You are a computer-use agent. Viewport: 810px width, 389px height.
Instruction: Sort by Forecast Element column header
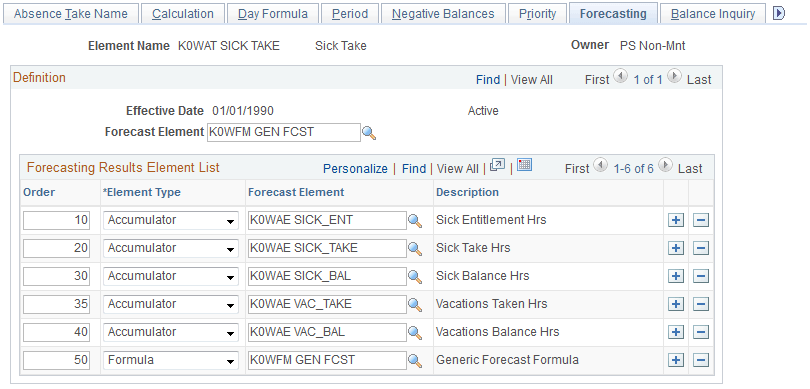(297, 193)
